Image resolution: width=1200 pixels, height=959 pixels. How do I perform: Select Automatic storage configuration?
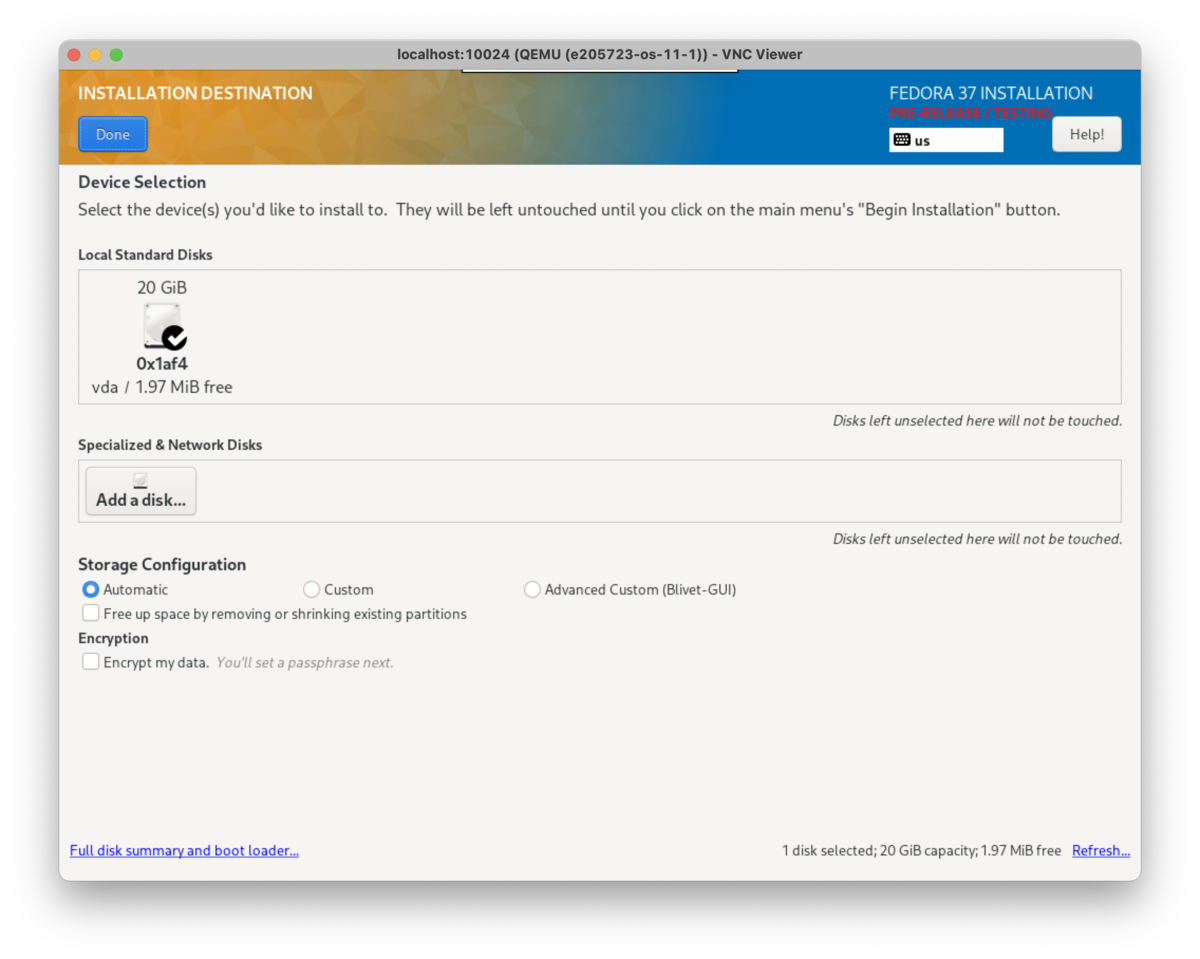pos(91,590)
